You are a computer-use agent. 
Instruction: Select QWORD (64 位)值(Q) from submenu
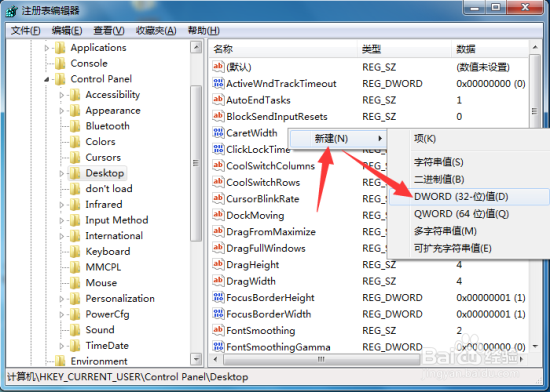click(x=469, y=214)
